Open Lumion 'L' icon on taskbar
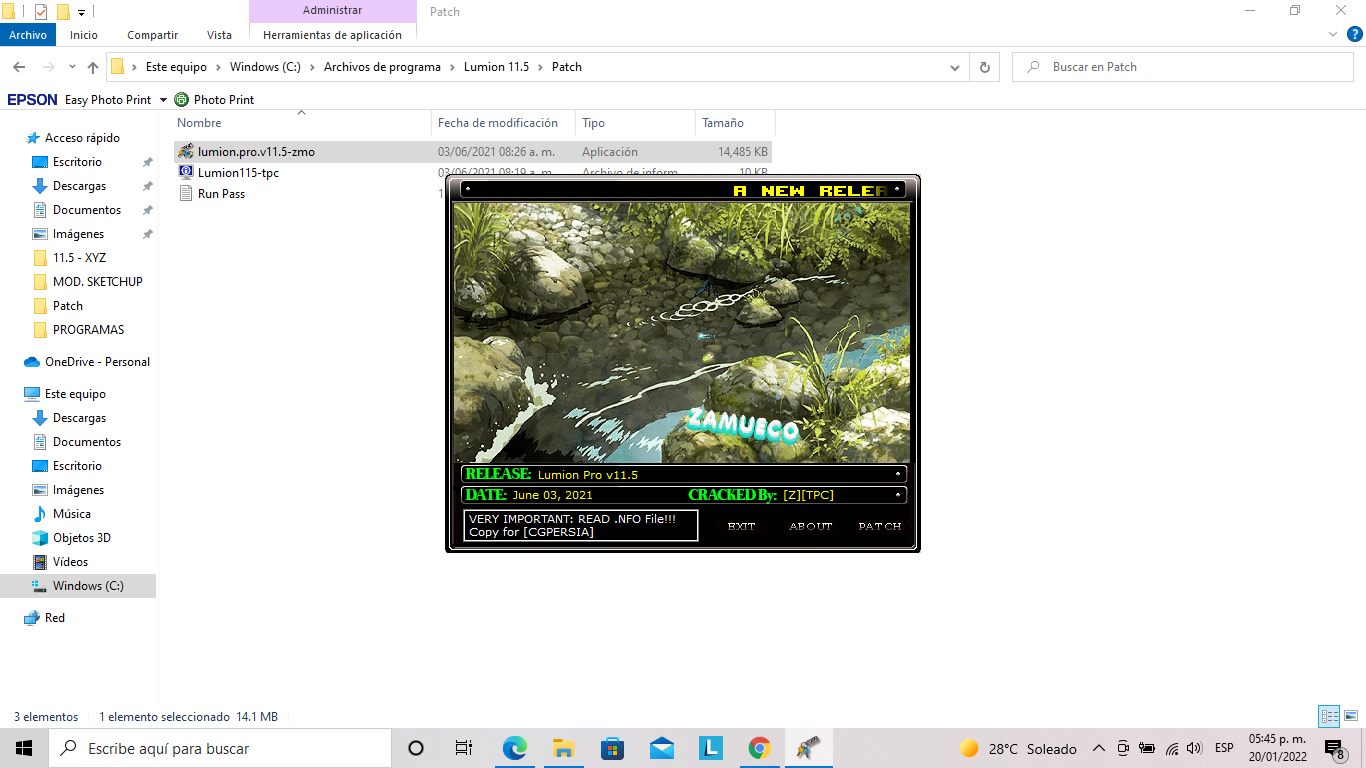The width and height of the screenshot is (1366, 768). 710,748
